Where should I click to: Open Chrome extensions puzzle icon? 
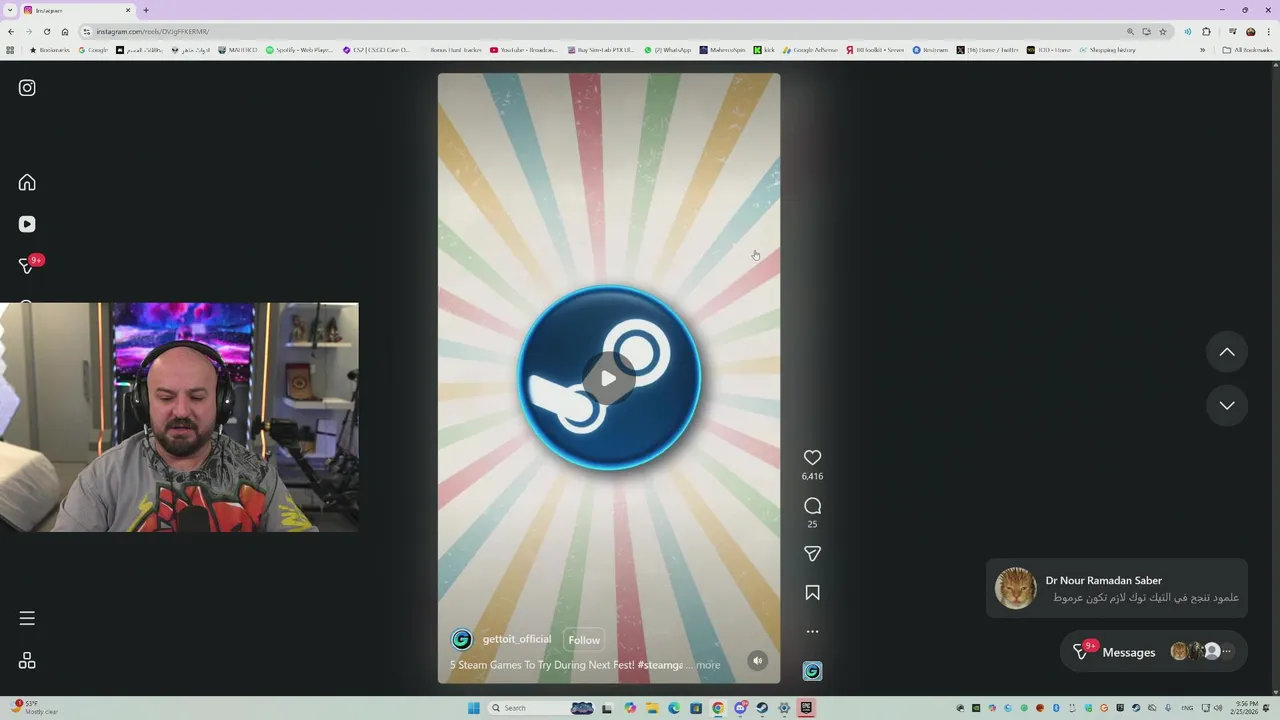(x=1206, y=31)
